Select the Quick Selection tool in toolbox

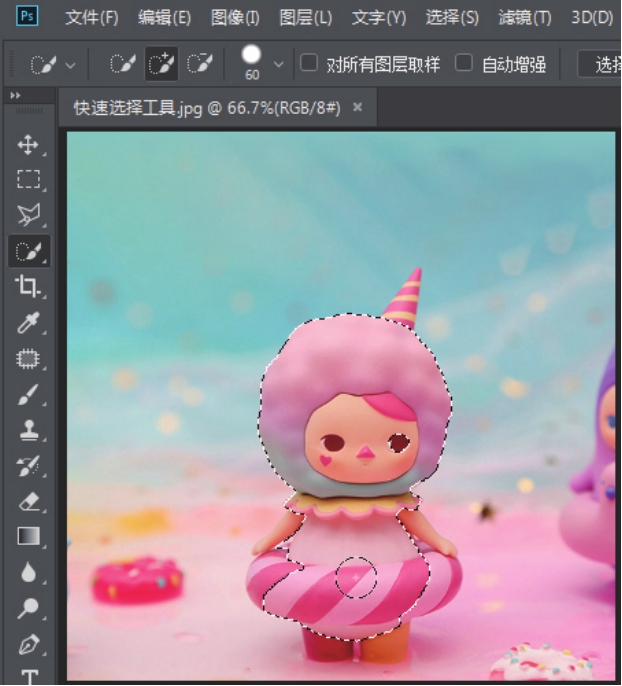pos(29,251)
